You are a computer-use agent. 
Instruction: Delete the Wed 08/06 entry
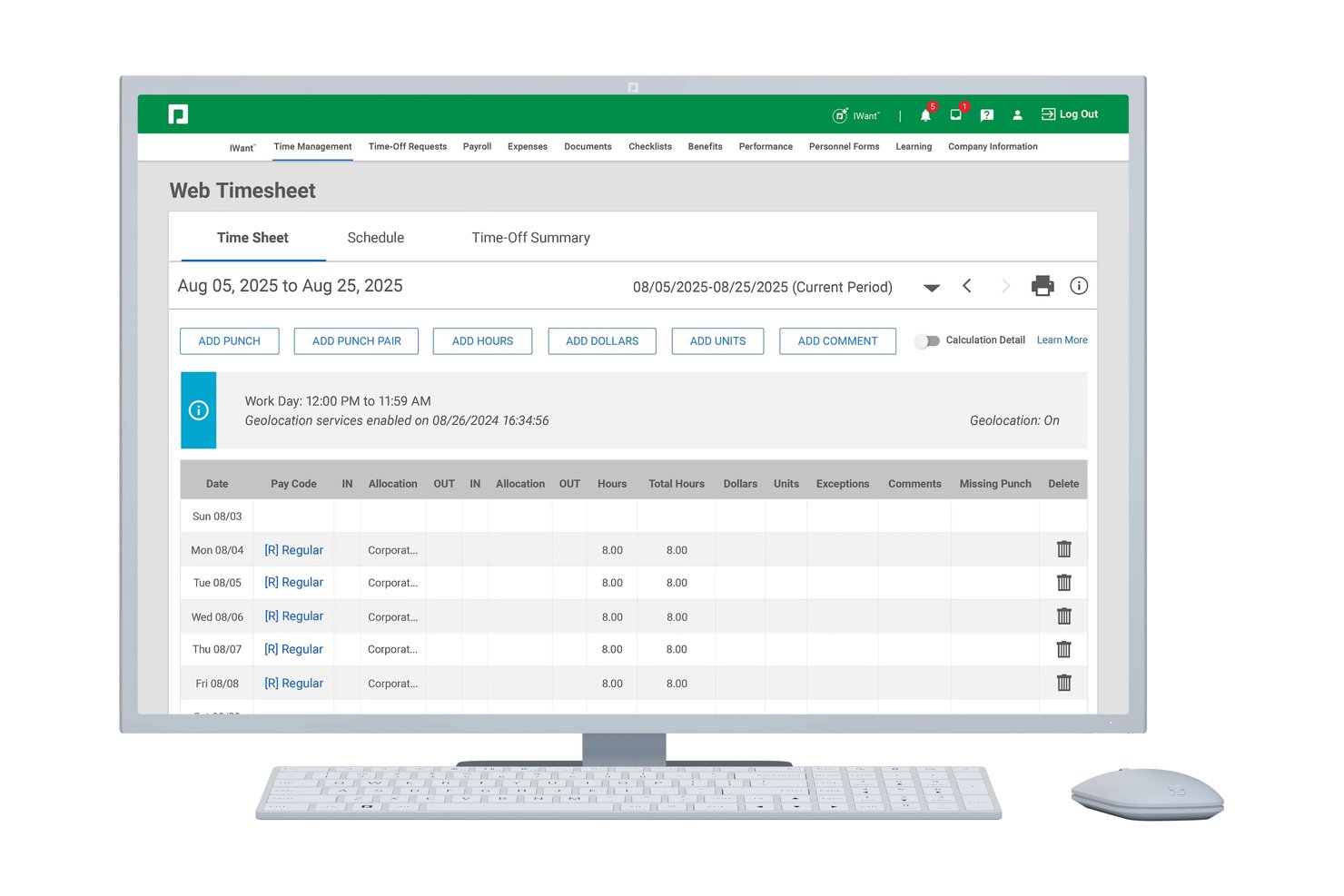tap(1064, 616)
